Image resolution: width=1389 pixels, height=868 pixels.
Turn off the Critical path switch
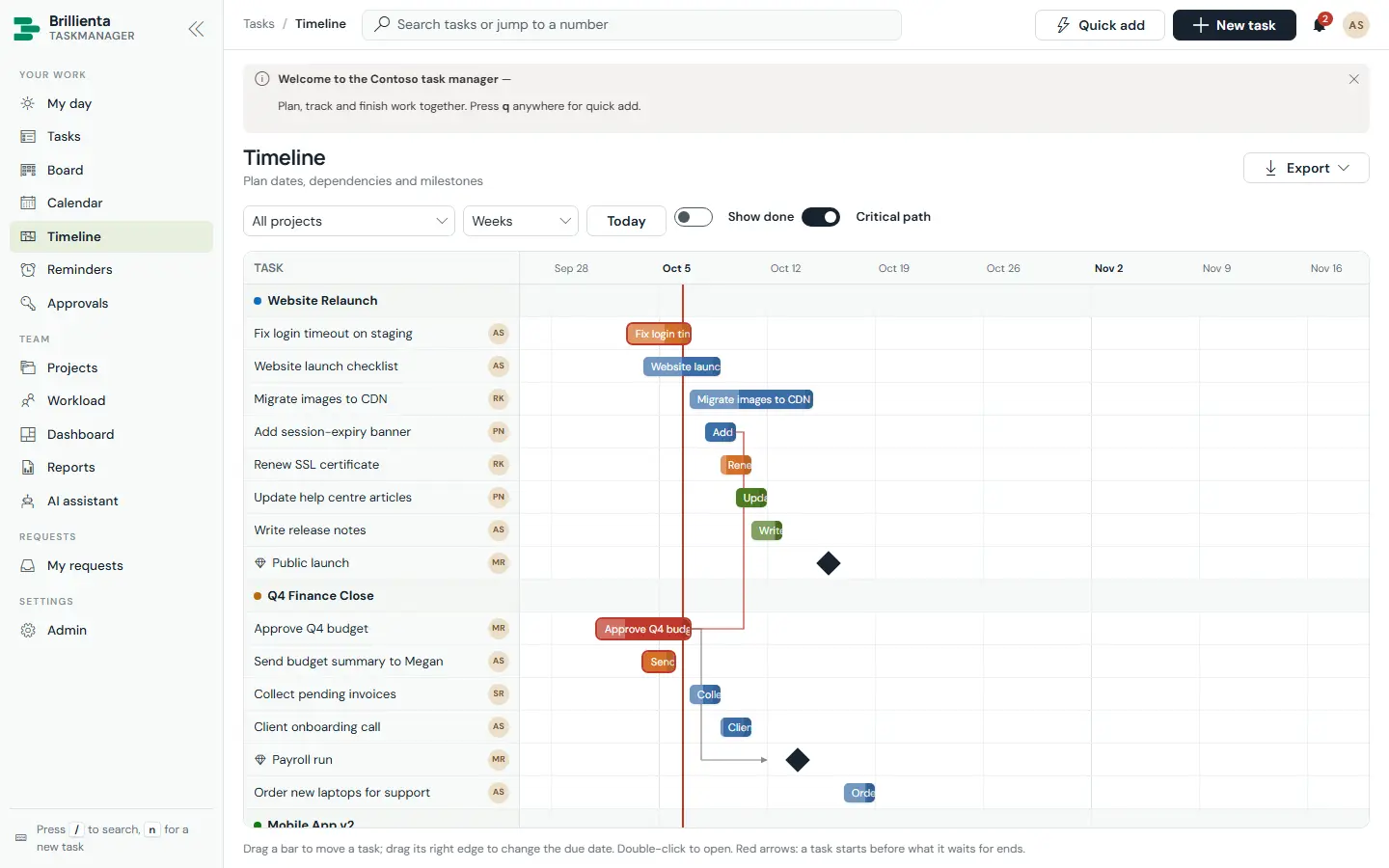tap(821, 217)
